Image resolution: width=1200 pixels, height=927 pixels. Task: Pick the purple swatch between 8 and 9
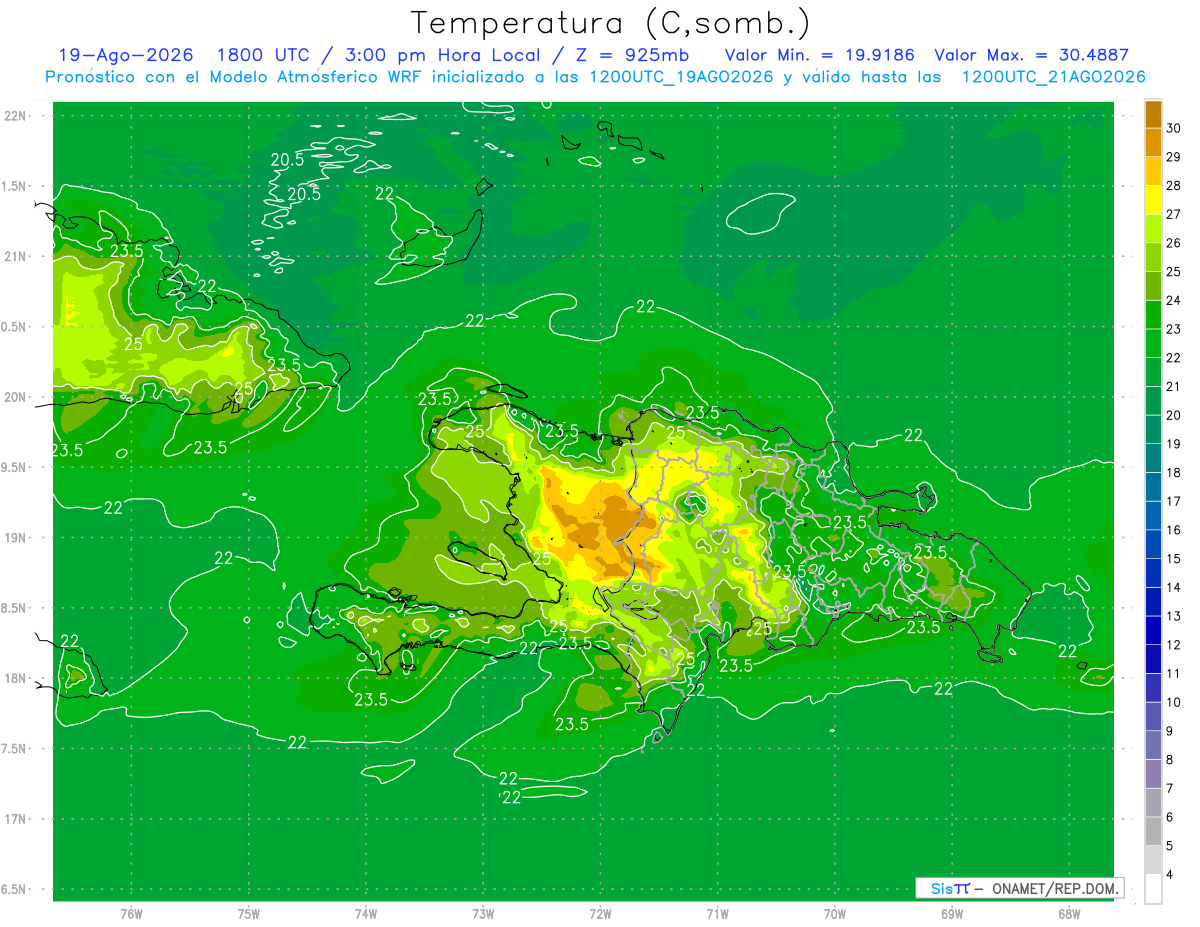coord(1154,746)
